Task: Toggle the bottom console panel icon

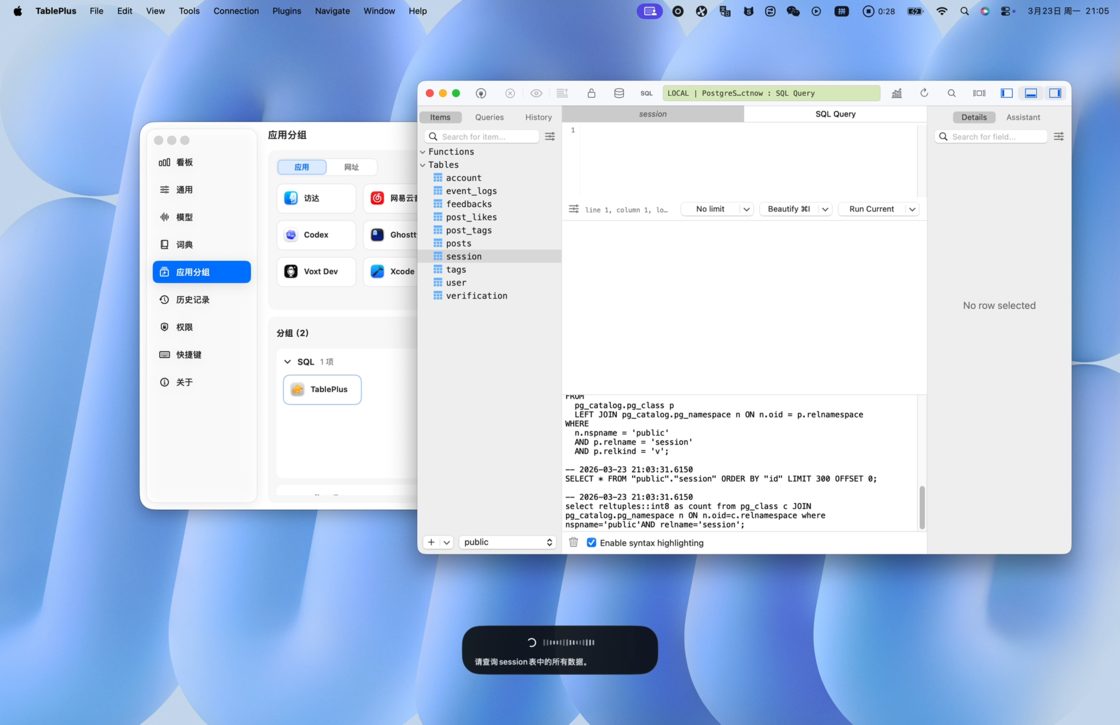Action: (1031, 94)
